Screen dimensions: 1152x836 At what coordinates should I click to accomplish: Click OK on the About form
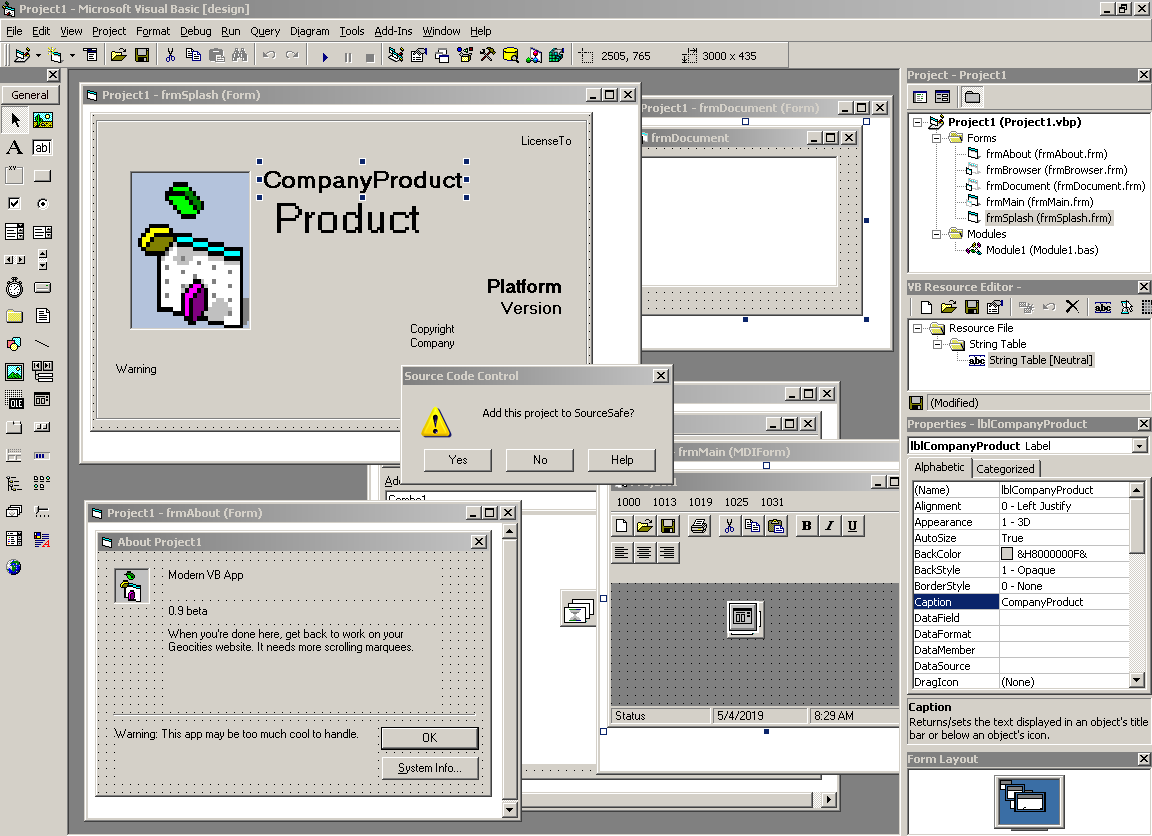point(429,738)
